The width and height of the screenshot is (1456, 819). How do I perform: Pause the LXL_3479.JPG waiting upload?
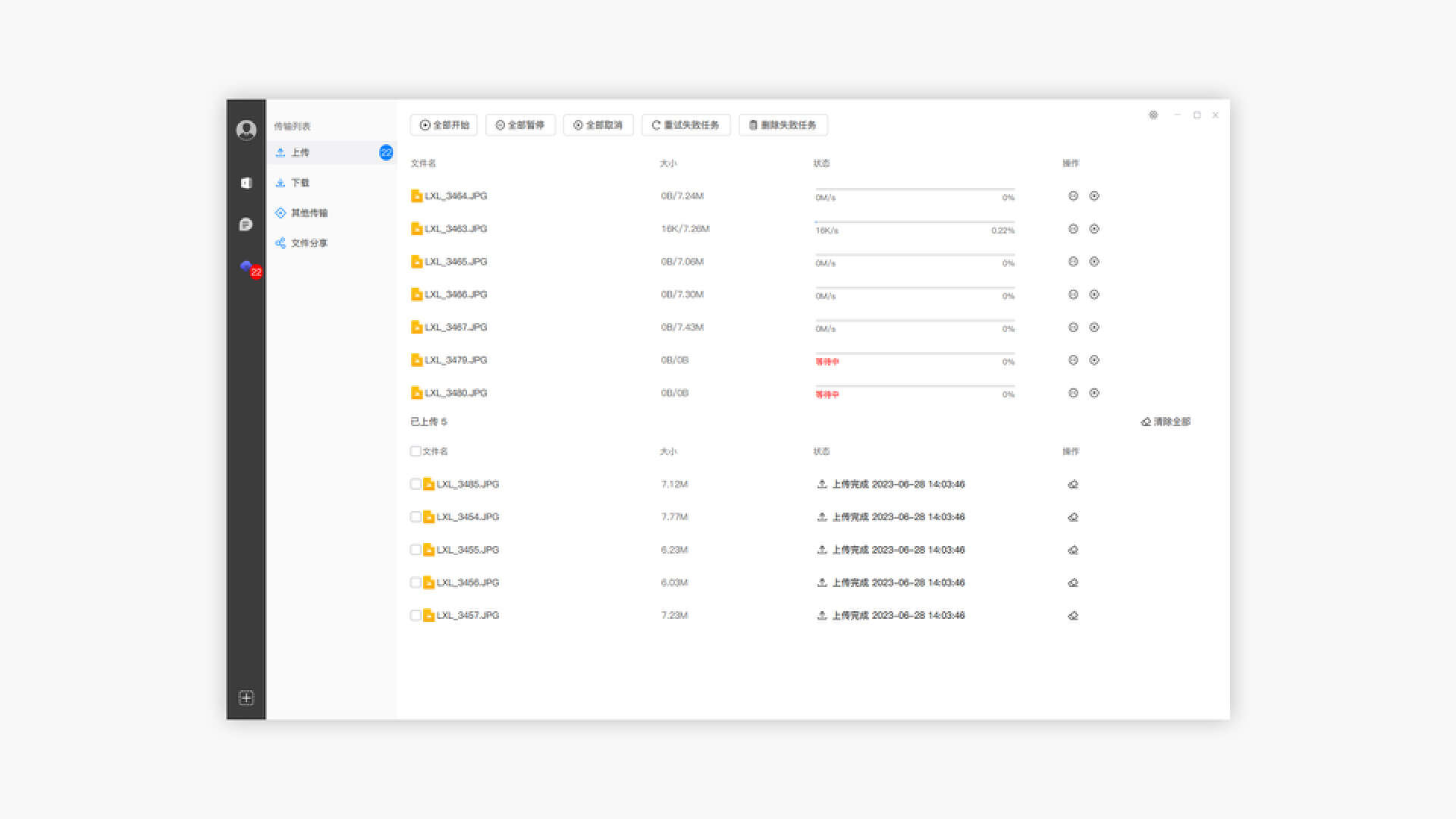[x=1073, y=360]
